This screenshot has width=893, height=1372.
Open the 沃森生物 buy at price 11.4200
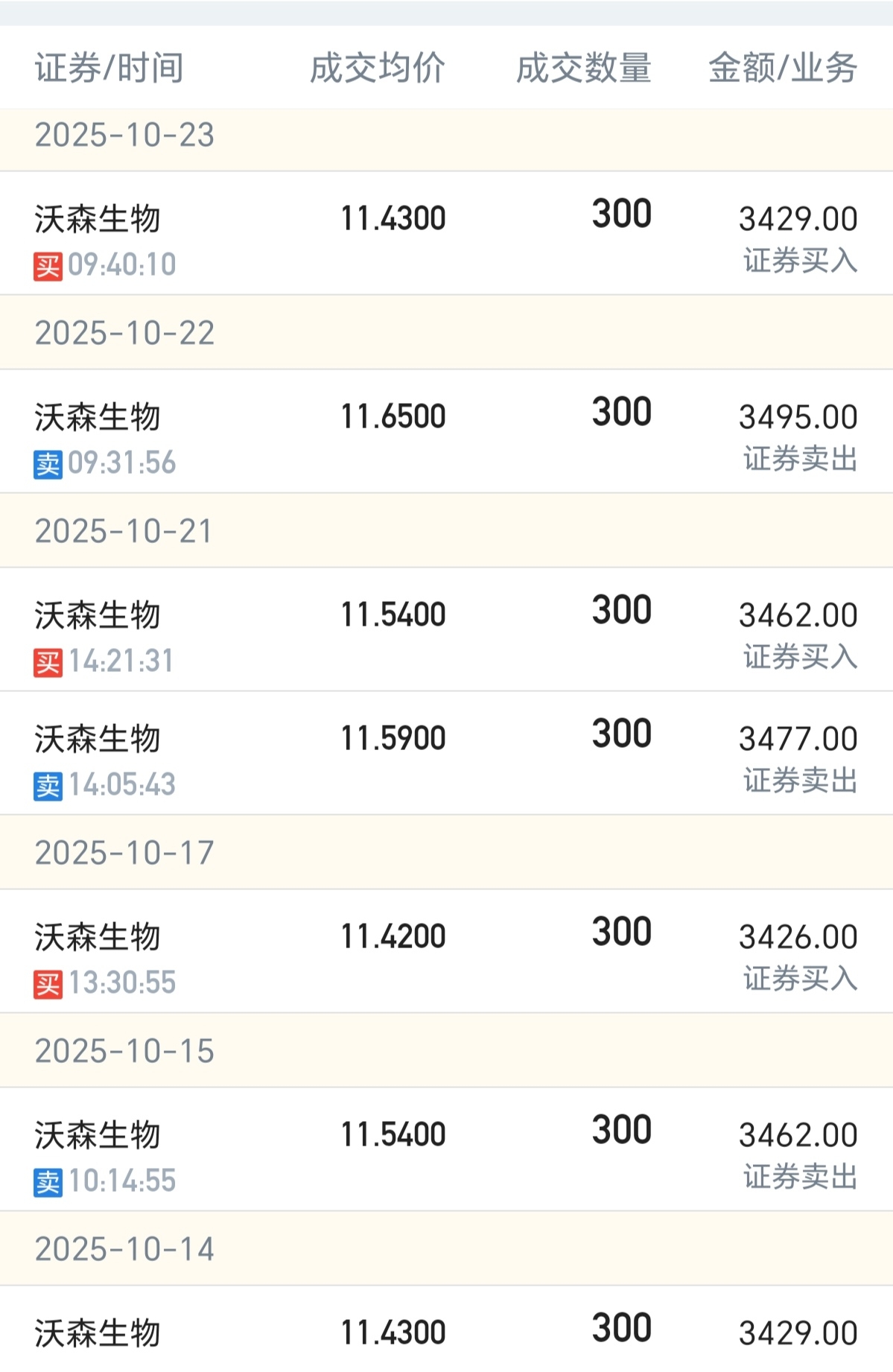pyautogui.click(x=446, y=951)
